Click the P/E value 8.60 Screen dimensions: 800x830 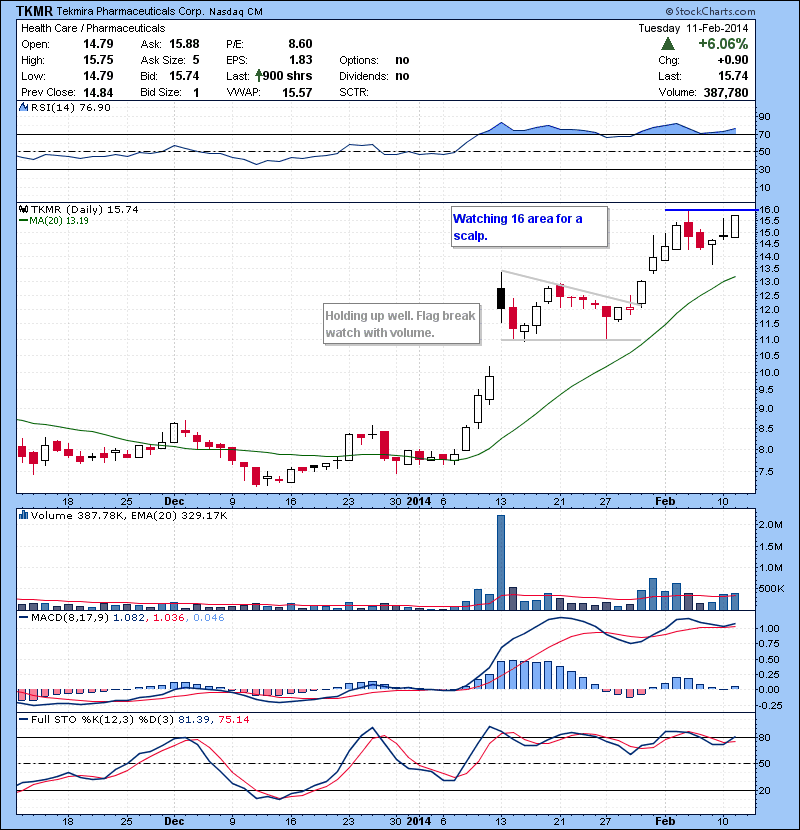[300, 43]
